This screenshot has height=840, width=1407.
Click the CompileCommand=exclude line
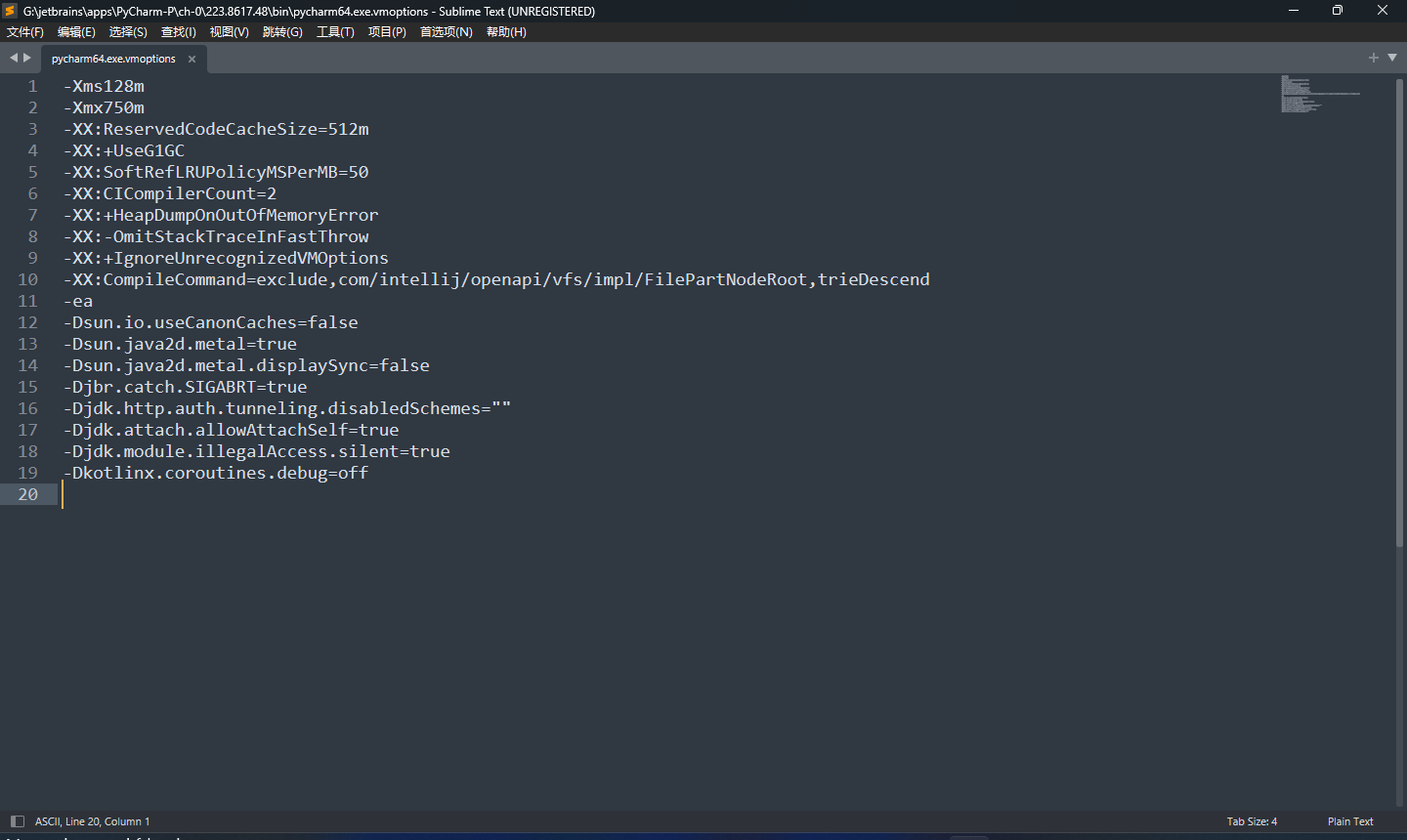(496, 279)
